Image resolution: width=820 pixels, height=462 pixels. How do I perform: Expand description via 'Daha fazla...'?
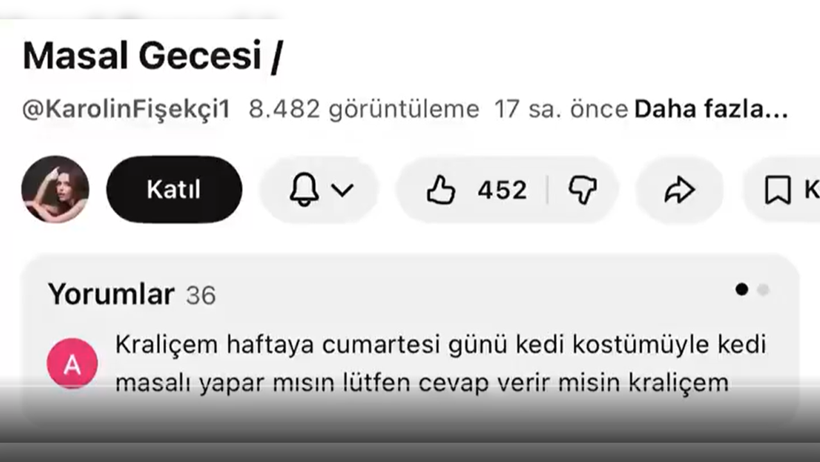click(x=711, y=109)
